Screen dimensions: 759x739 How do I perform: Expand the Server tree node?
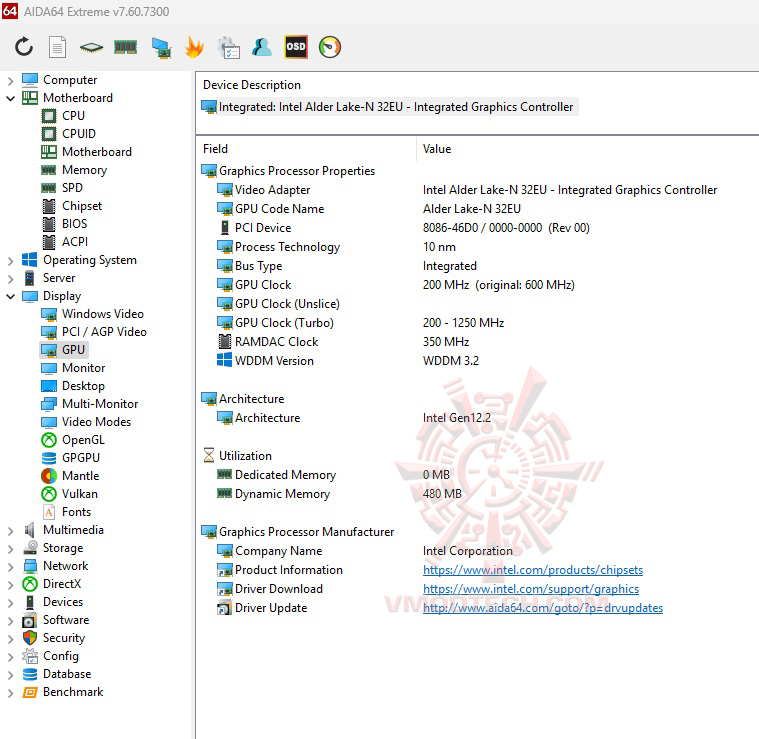[10, 278]
